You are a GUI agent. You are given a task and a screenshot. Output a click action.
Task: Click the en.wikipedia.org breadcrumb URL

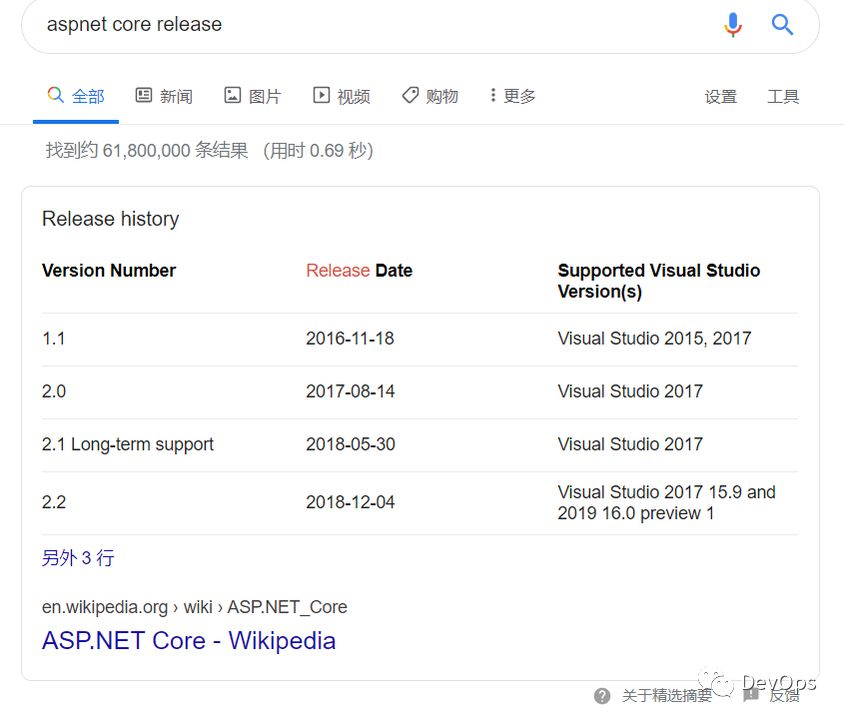click(x=194, y=607)
